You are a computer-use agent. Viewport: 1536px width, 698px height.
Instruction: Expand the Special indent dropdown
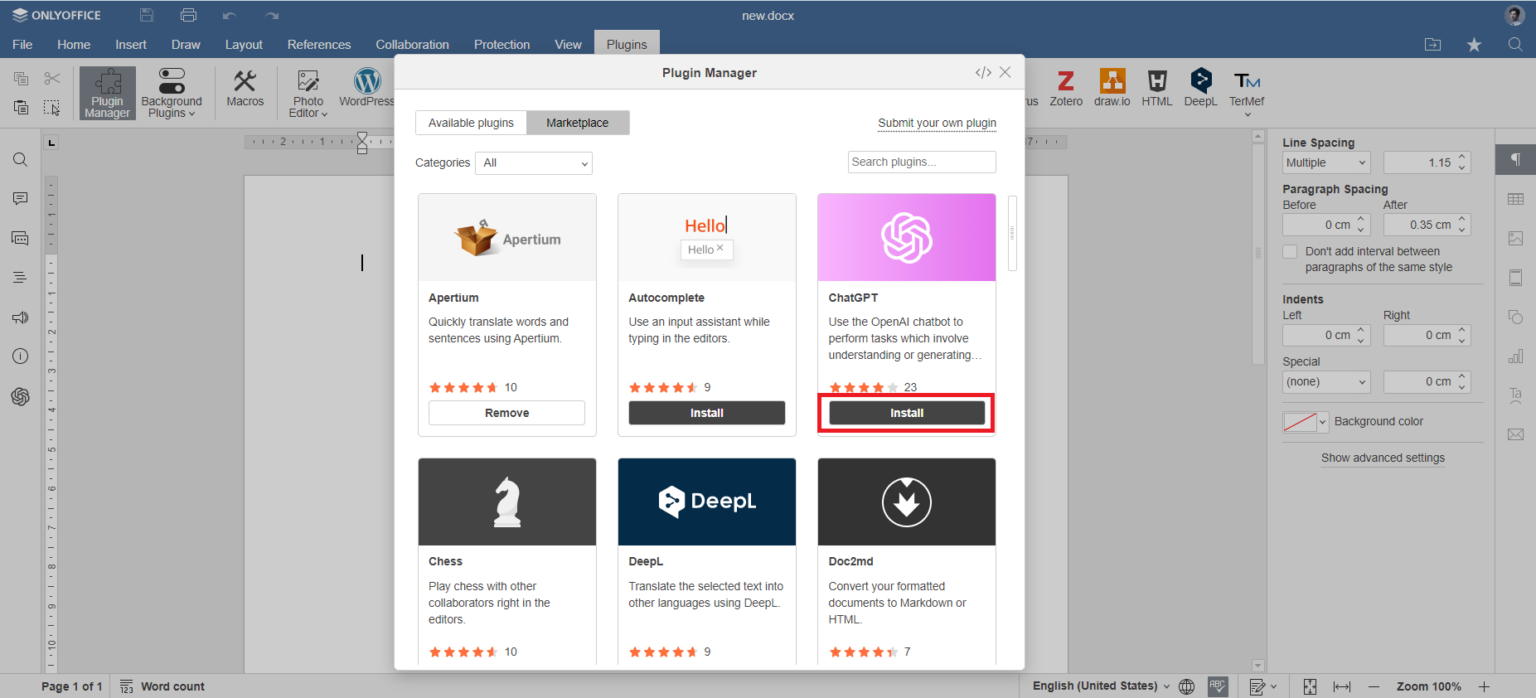pyautogui.click(x=1326, y=381)
